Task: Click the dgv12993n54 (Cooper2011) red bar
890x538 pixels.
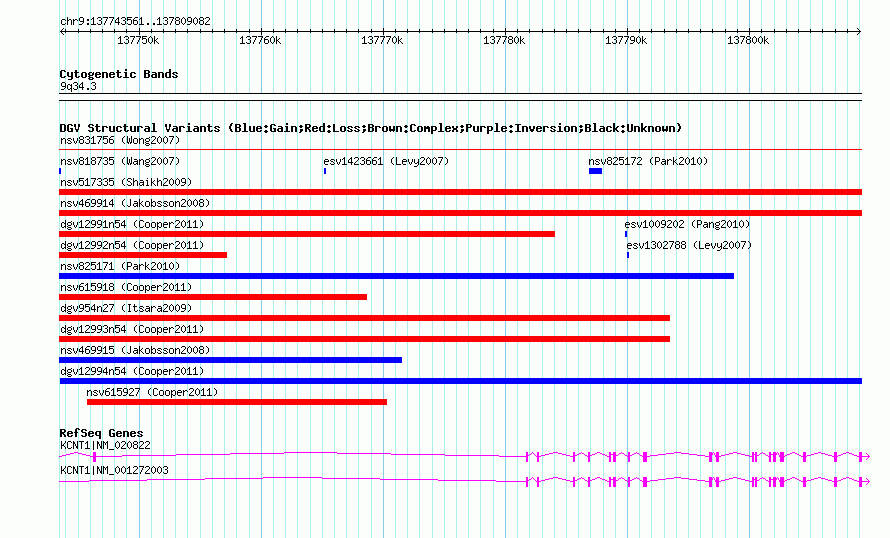Action: pyautogui.click(x=364, y=339)
